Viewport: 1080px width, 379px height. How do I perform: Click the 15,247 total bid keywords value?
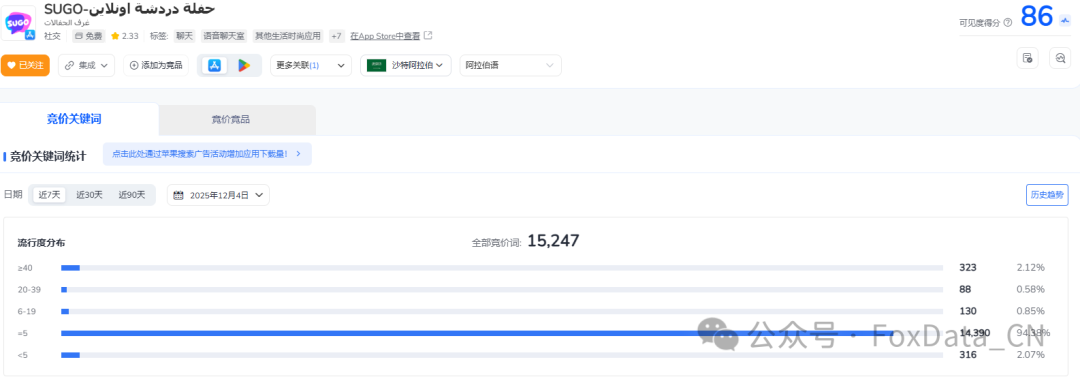[x=553, y=240]
